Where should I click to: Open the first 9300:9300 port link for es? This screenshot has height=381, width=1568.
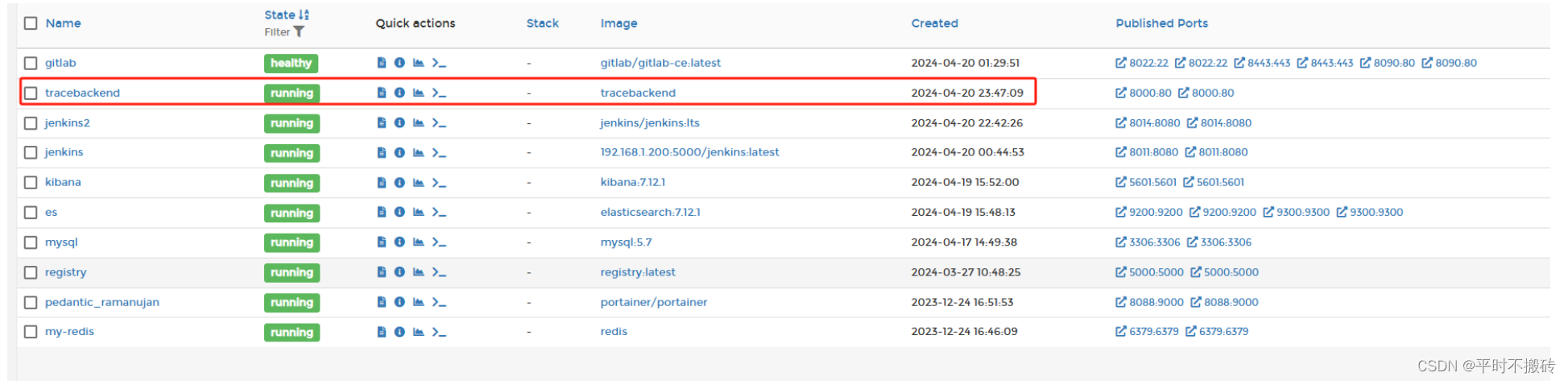[1296, 212]
